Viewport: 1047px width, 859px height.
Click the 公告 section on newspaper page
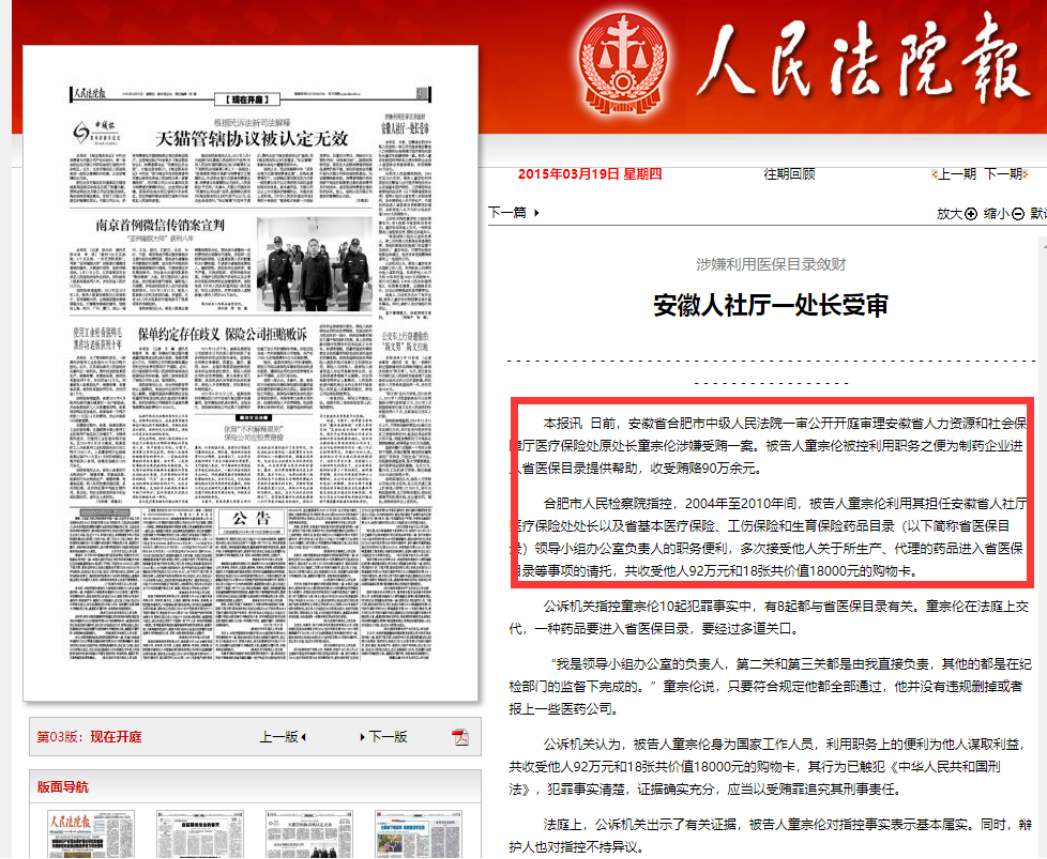[252, 518]
